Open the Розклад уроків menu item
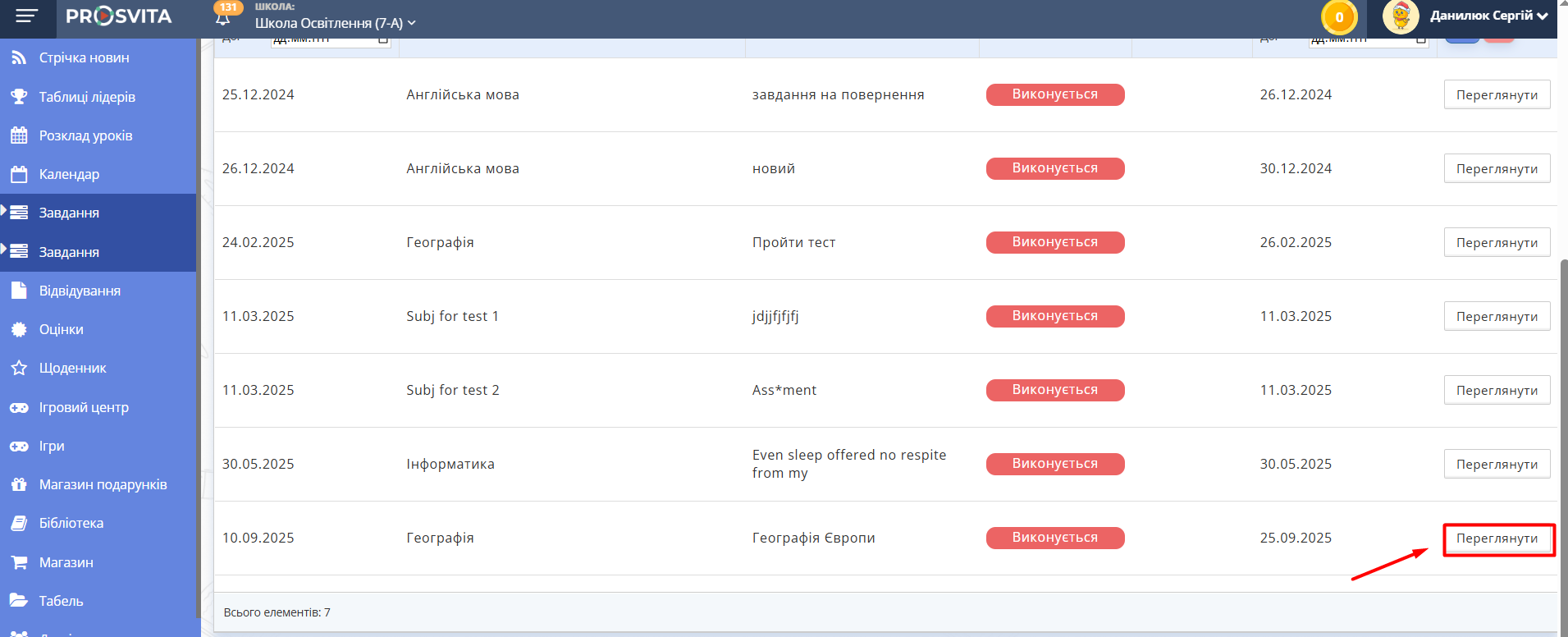This screenshot has width=1568, height=637. point(85,135)
